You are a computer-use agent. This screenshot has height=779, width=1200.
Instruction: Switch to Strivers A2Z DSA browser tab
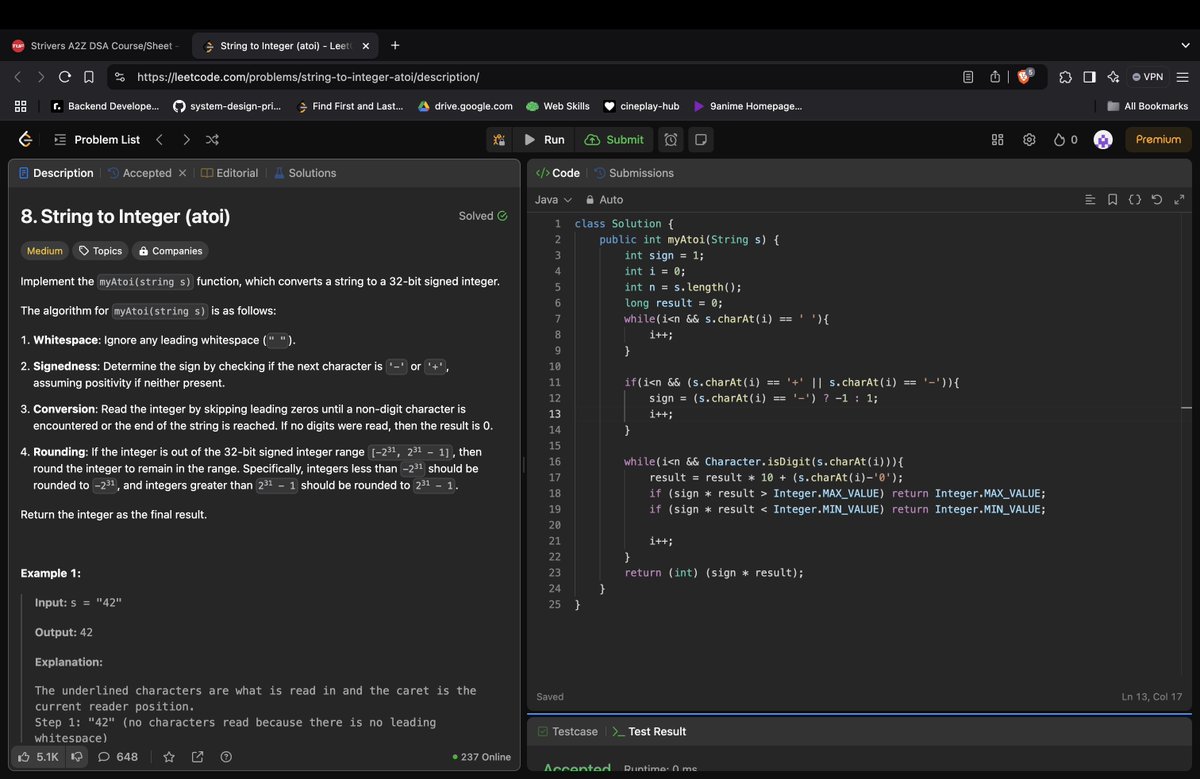(95, 46)
